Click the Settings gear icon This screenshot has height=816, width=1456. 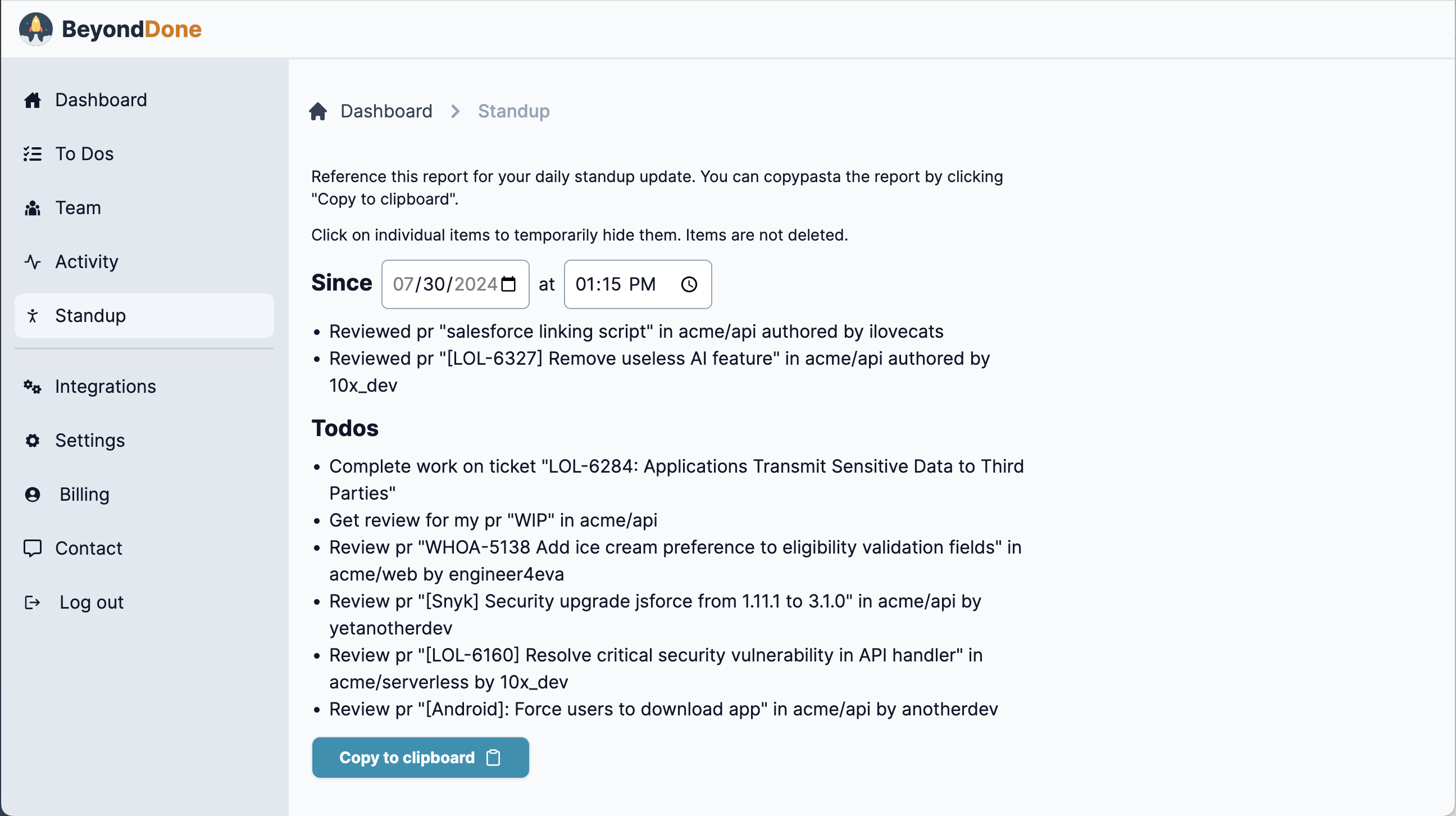point(33,441)
